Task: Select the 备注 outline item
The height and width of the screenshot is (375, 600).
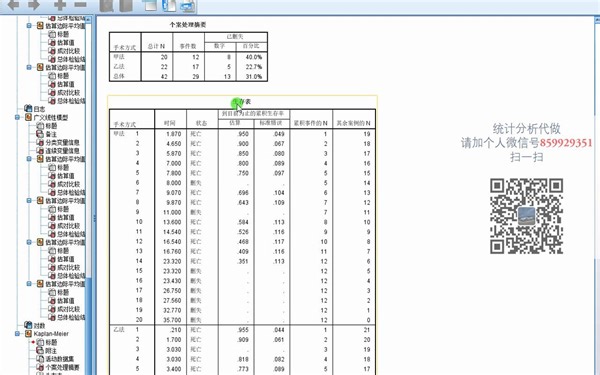Action: pyautogui.click(x=51, y=134)
